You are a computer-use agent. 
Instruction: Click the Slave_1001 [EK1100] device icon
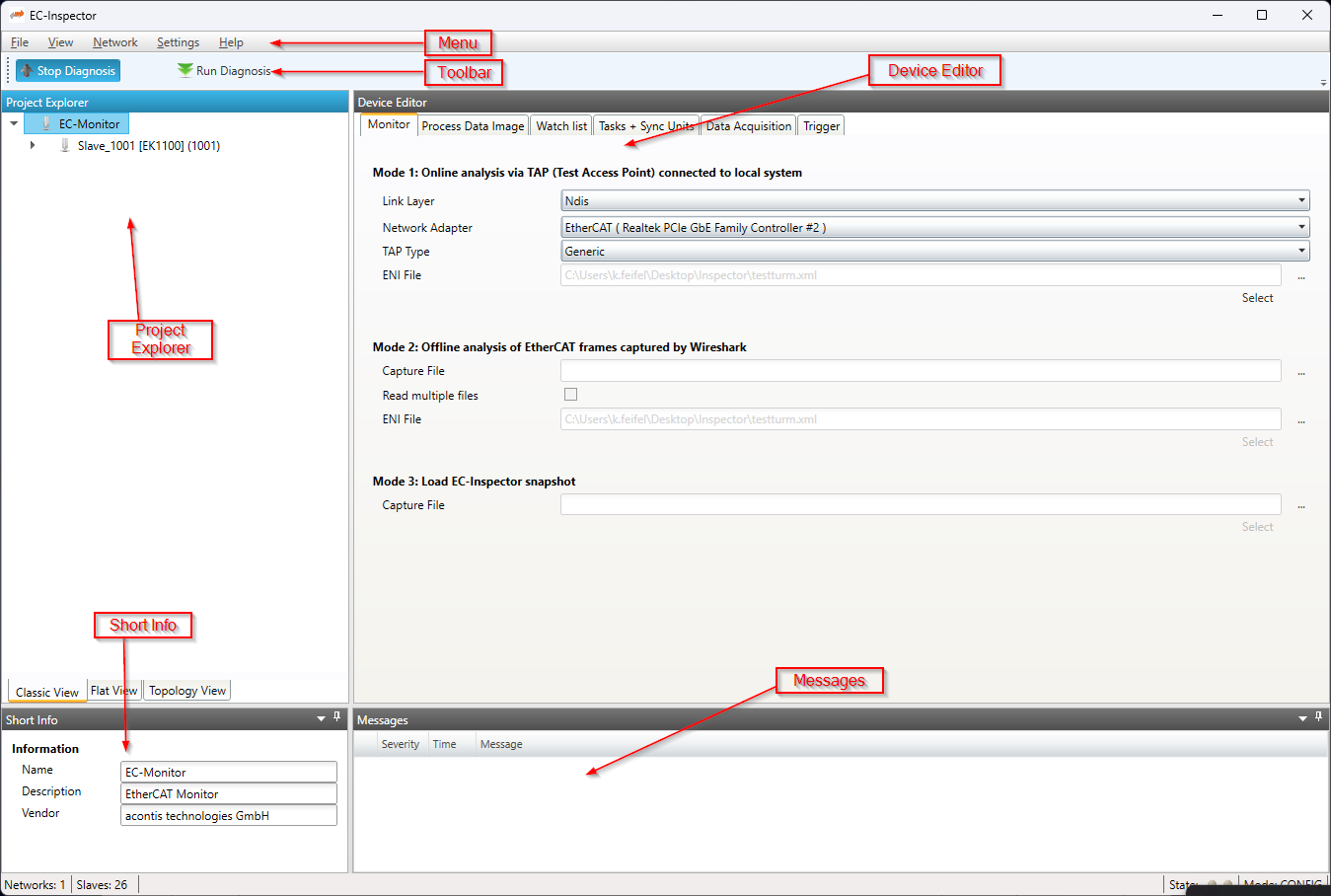64,145
